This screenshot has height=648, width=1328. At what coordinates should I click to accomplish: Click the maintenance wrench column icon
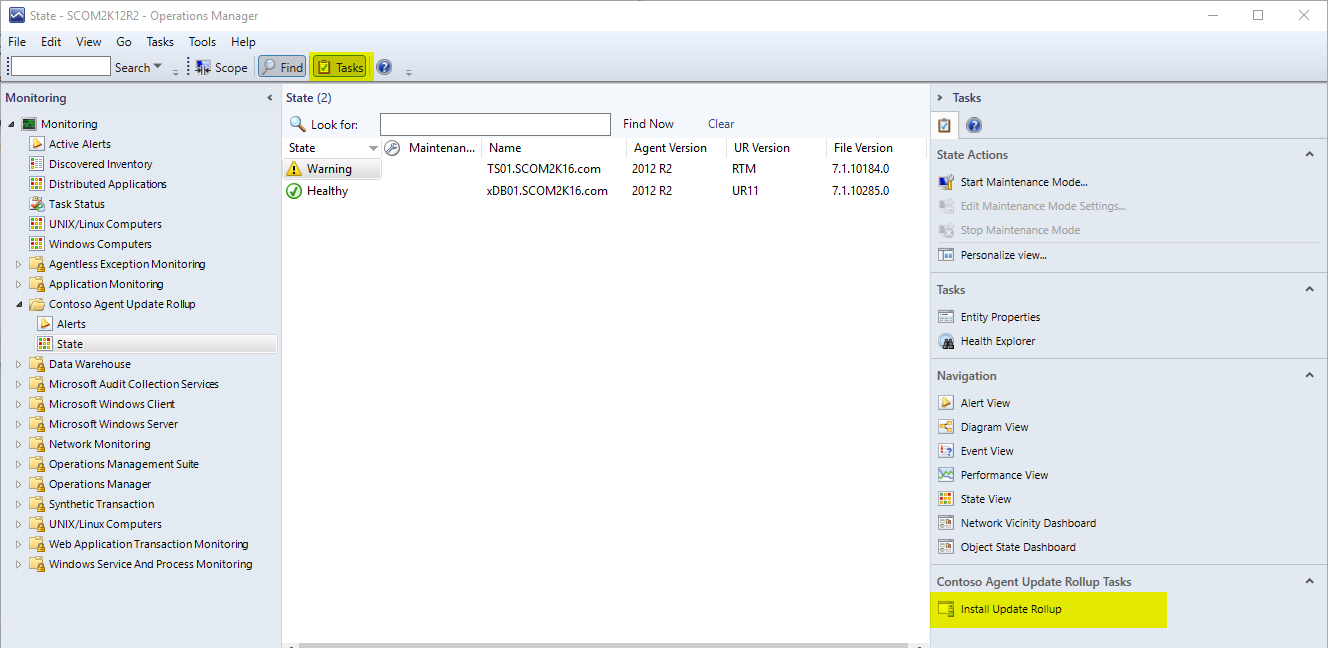392,148
